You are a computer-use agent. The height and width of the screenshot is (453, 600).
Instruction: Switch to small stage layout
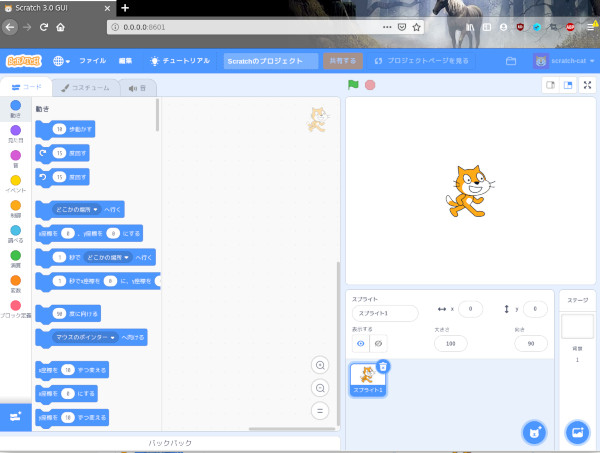pos(550,85)
